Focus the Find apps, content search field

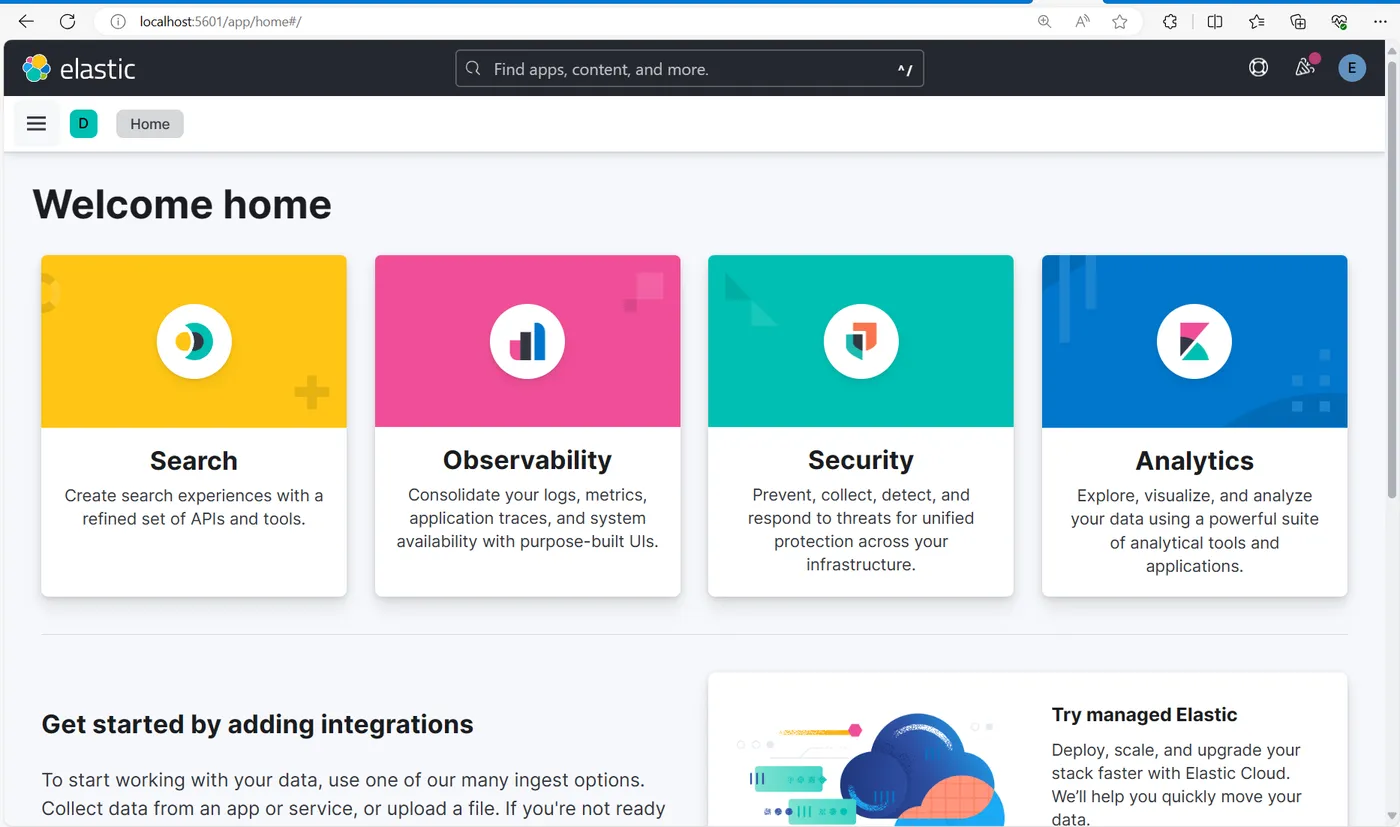[690, 69]
